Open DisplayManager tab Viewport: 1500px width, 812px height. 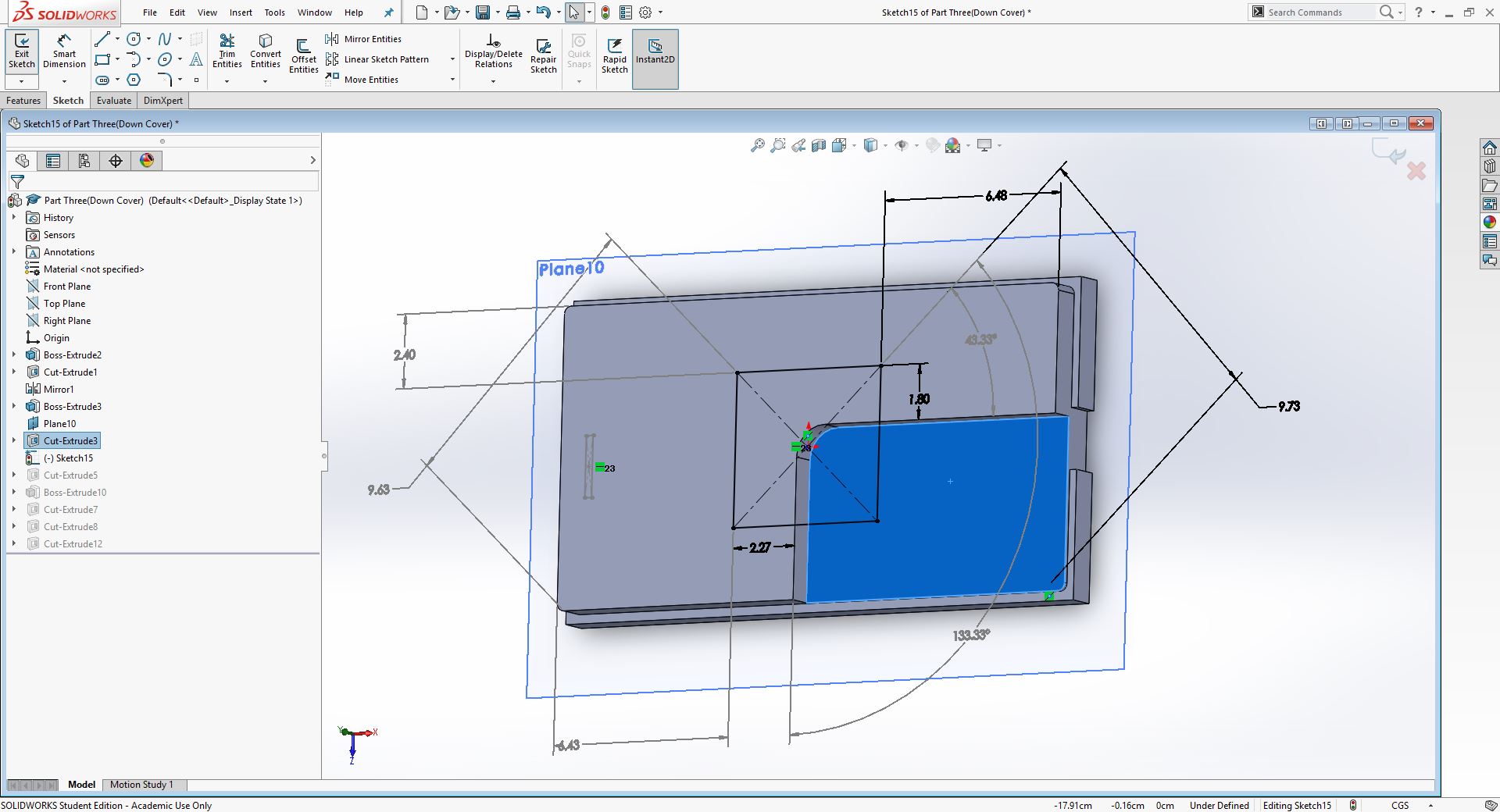click(147, 161)
